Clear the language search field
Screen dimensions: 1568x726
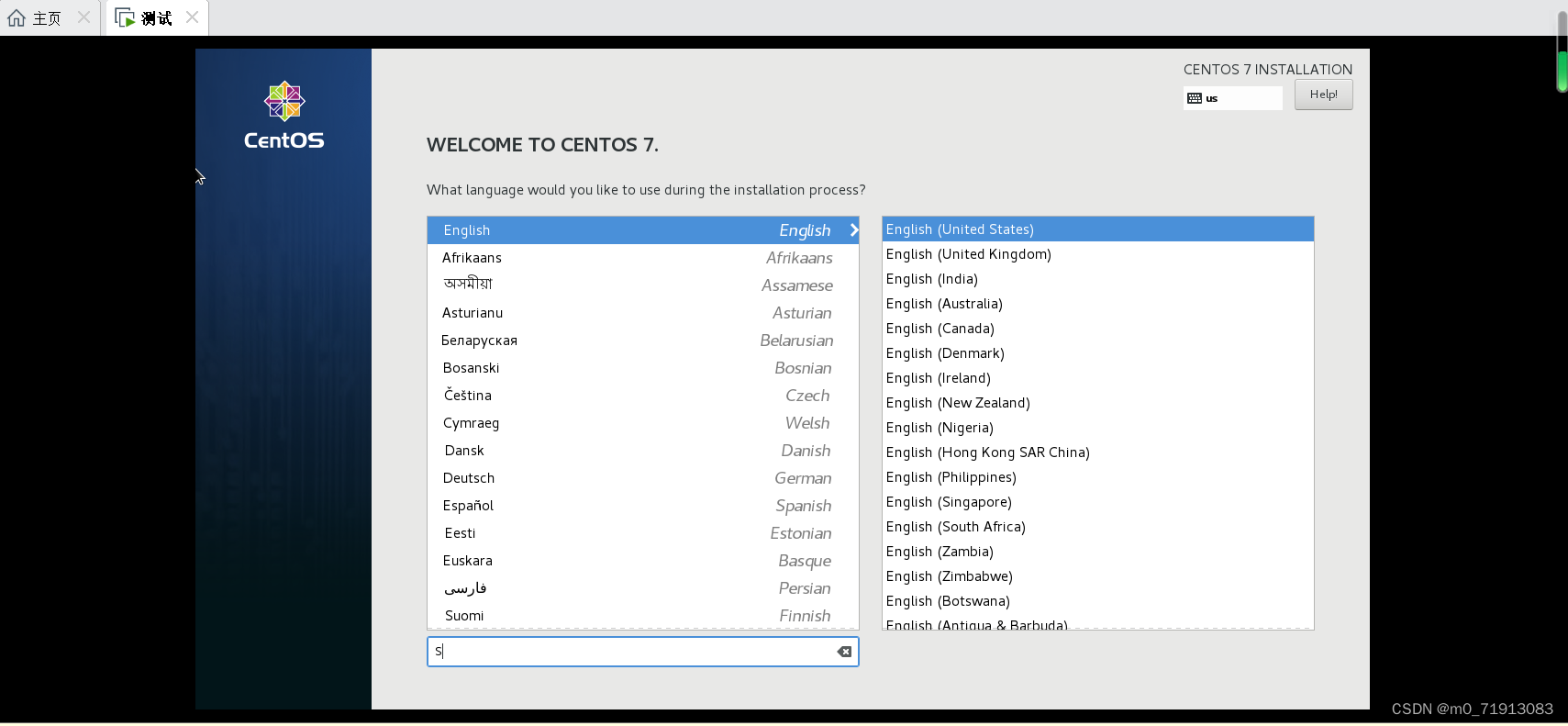pyautogui.click(x=844, y=652)
